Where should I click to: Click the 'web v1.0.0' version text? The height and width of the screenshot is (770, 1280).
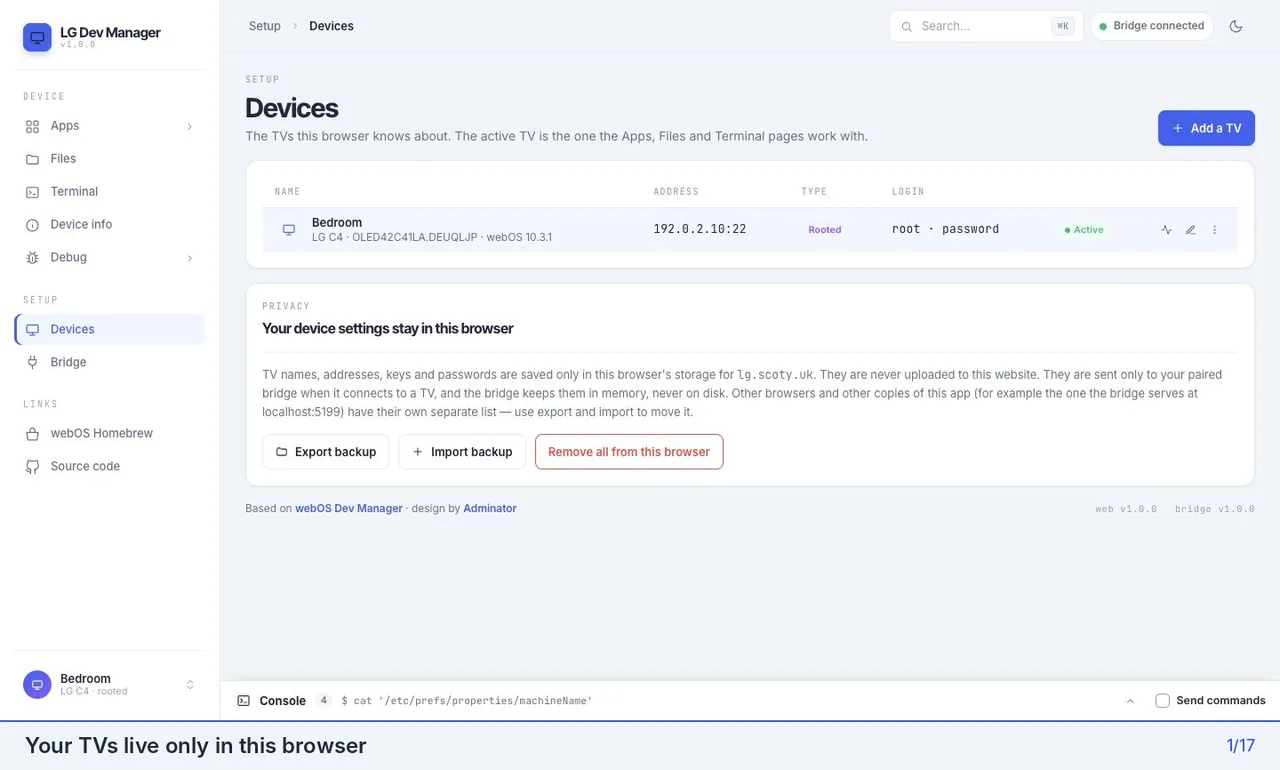1126,509
